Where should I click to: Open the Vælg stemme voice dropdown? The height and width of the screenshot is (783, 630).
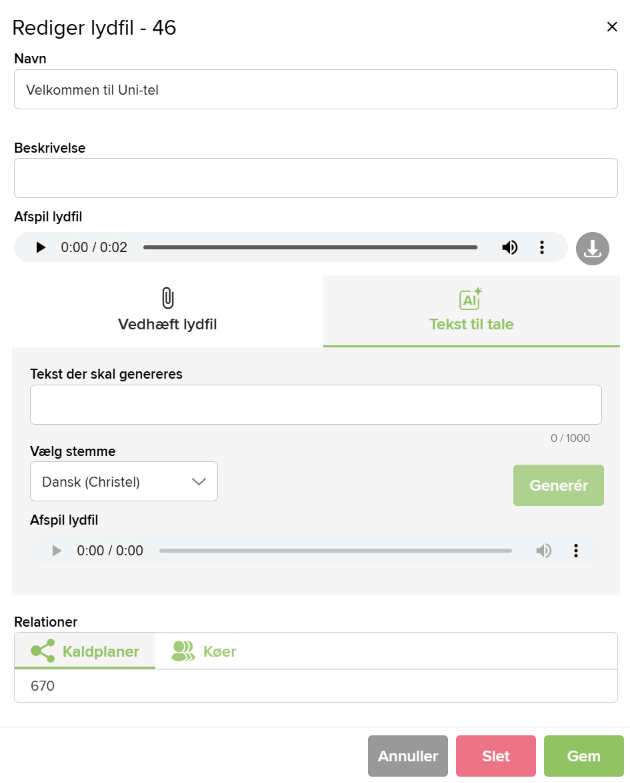(124, 481)
